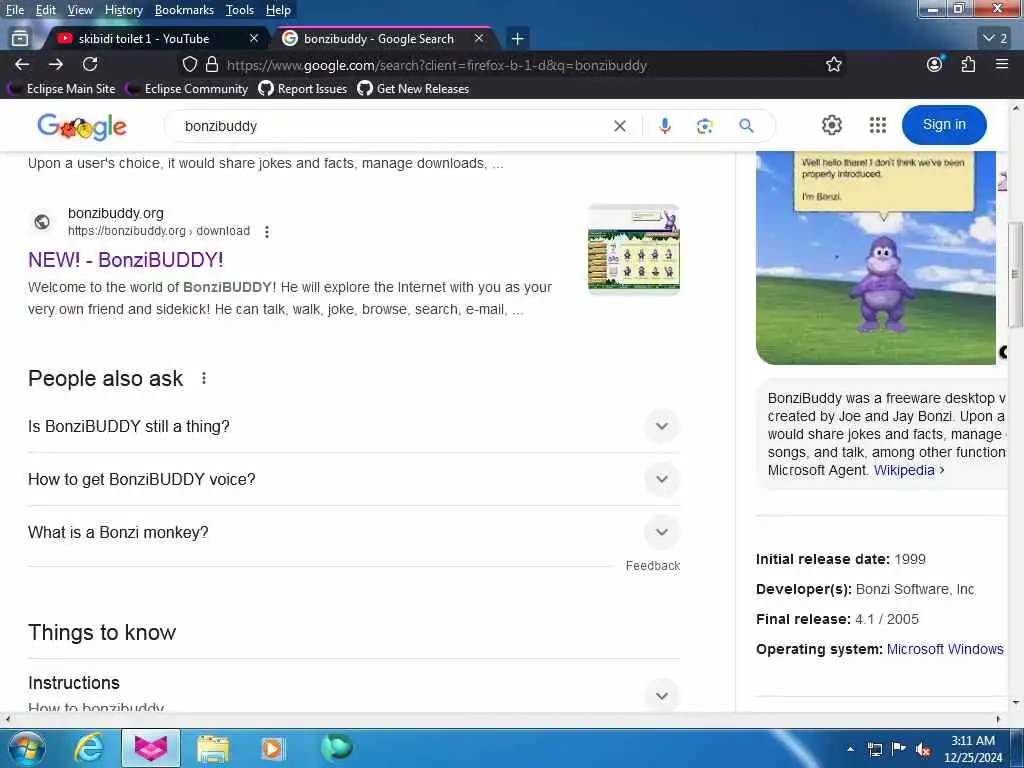This screenshot has height=768, width=1024.
Task: Open the View menu
Action: (80, 10)
